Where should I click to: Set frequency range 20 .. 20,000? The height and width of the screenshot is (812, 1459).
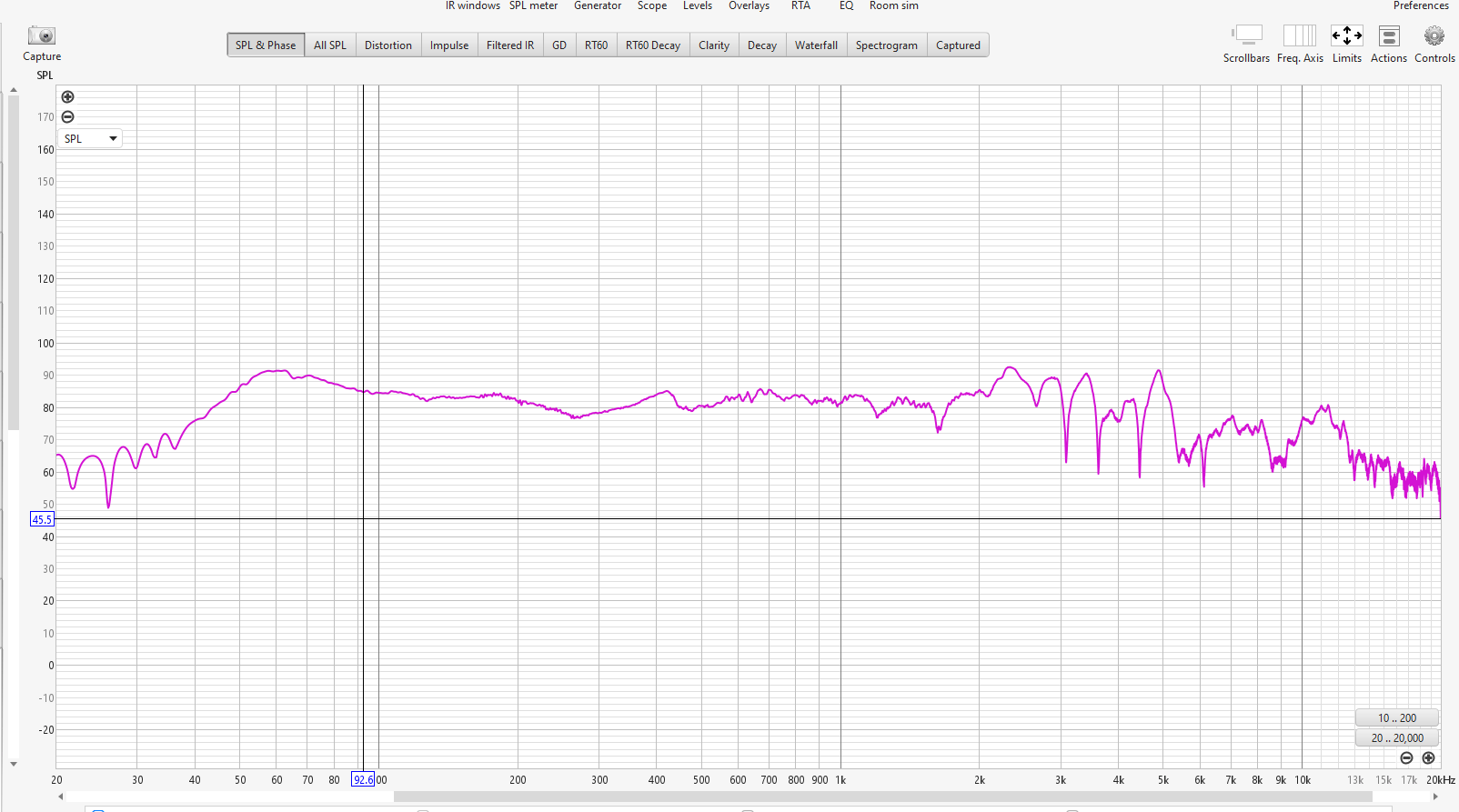(x=1396, y=737)
